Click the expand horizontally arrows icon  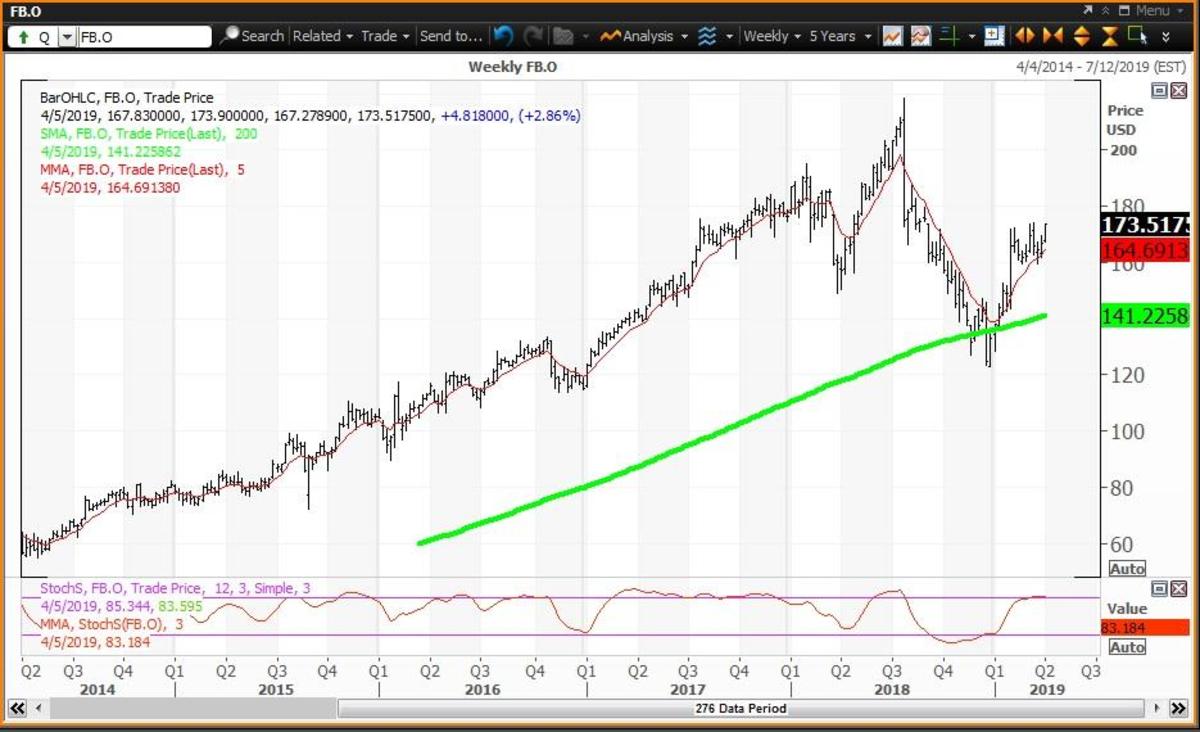click(x=1024, y=36)
